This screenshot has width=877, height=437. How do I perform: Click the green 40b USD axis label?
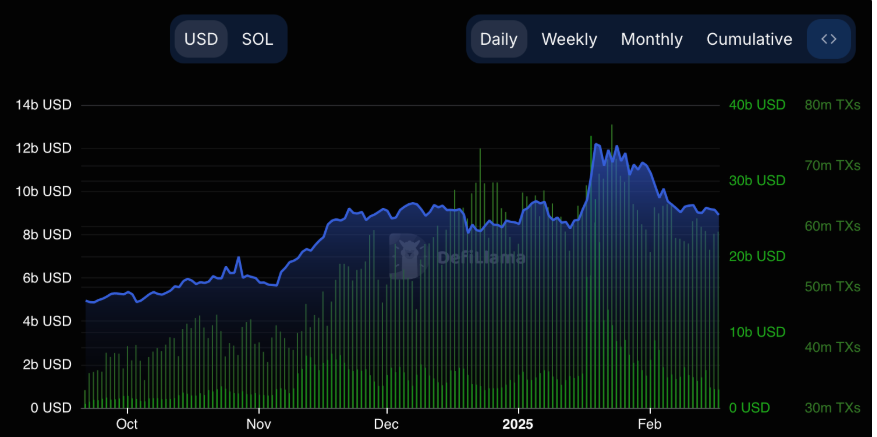[x=756, y=105]
